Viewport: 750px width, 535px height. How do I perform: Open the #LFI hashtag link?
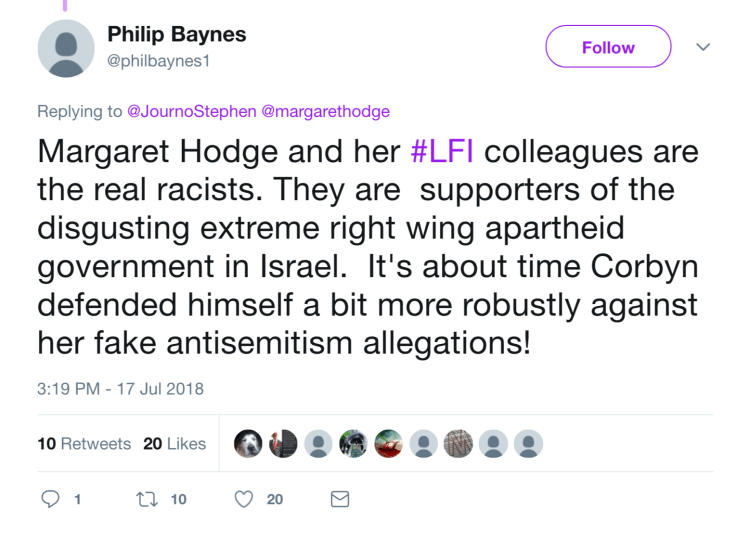click(443, 153)
